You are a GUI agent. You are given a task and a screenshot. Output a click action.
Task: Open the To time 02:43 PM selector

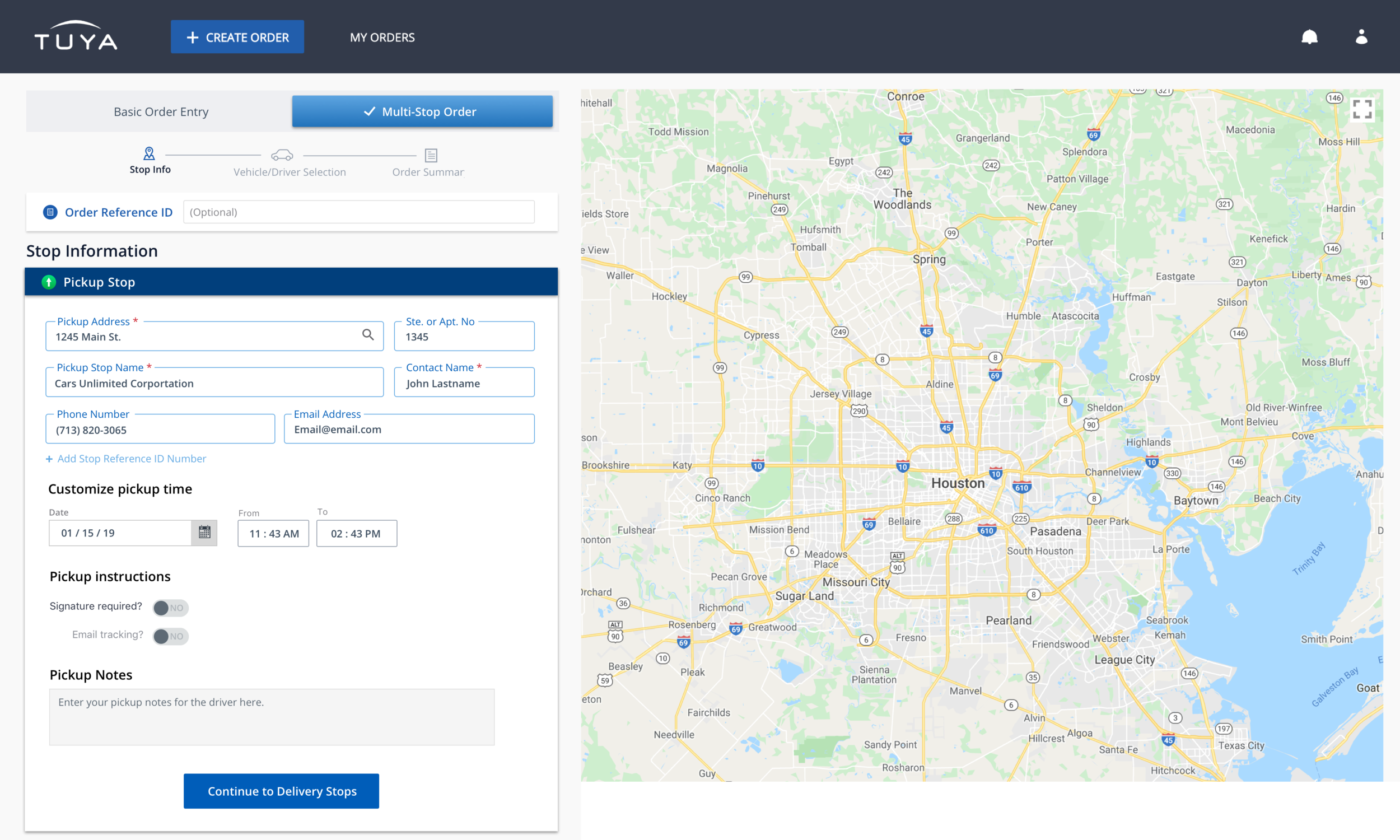(x=357, y=534)
